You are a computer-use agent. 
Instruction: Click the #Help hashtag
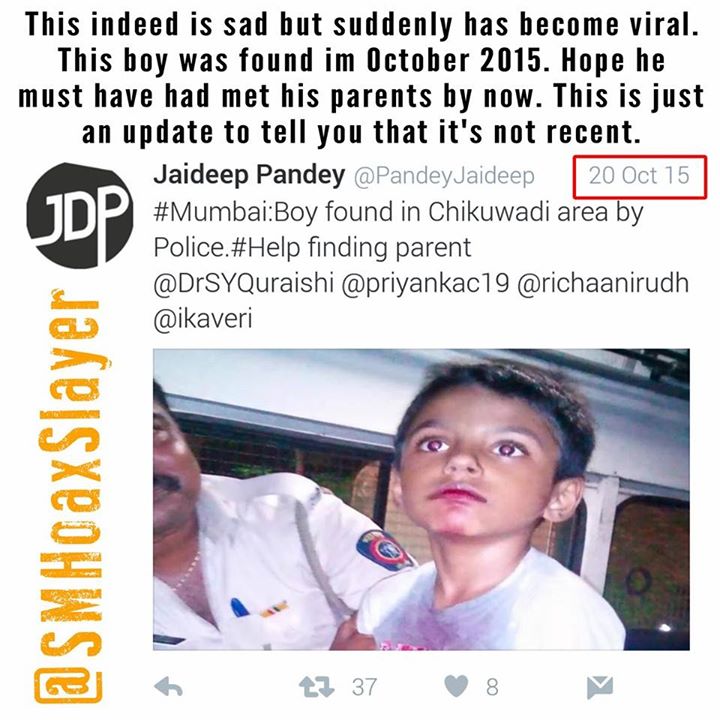pos(266,248)
